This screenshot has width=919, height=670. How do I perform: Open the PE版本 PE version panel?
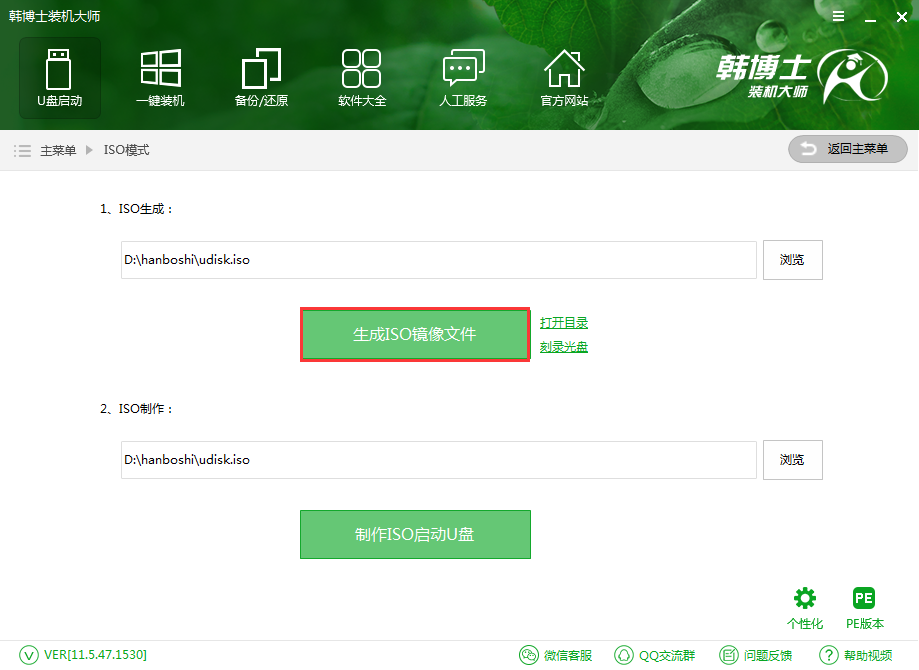863,606
